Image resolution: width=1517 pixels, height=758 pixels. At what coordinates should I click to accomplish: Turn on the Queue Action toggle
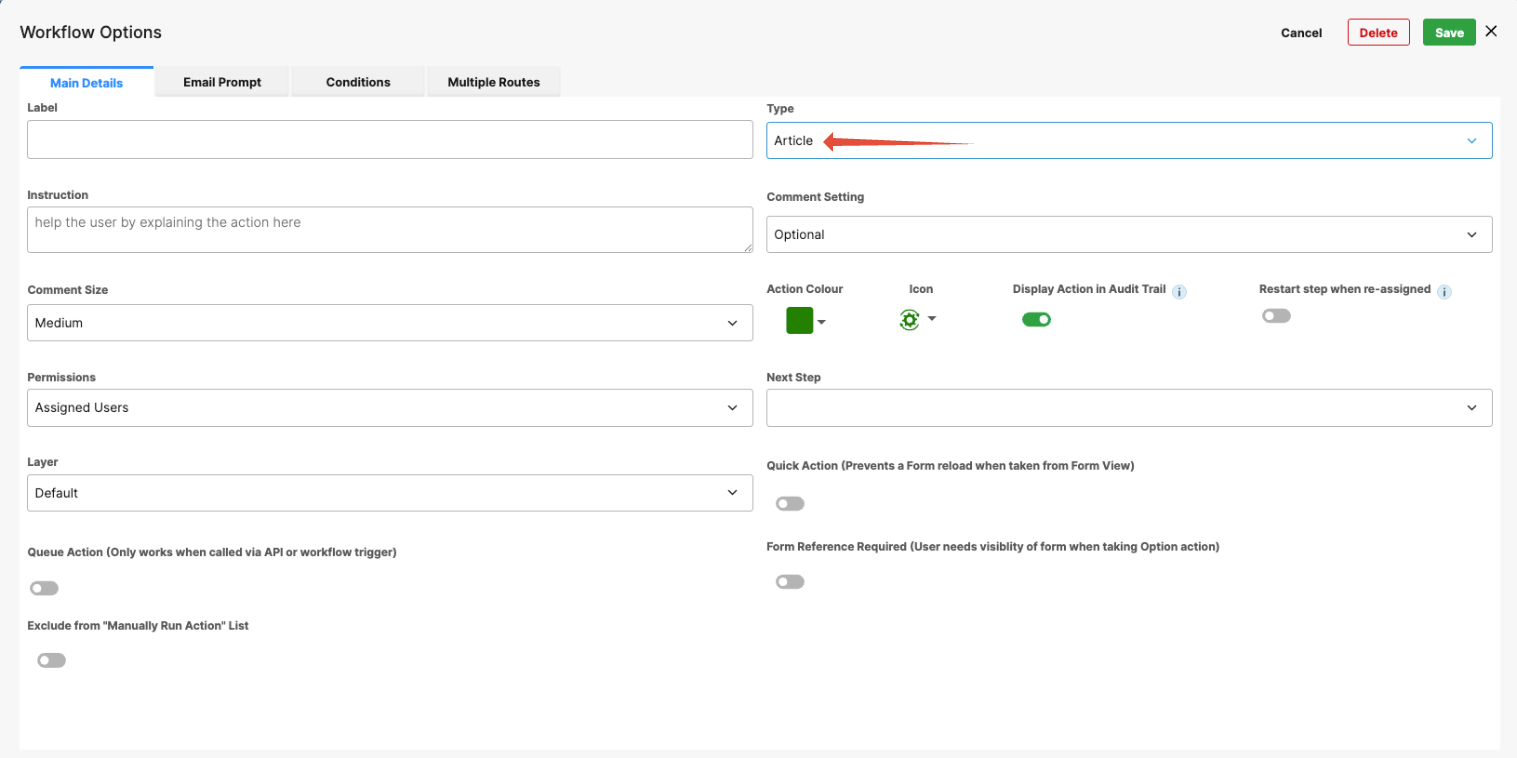pos(44,588)
